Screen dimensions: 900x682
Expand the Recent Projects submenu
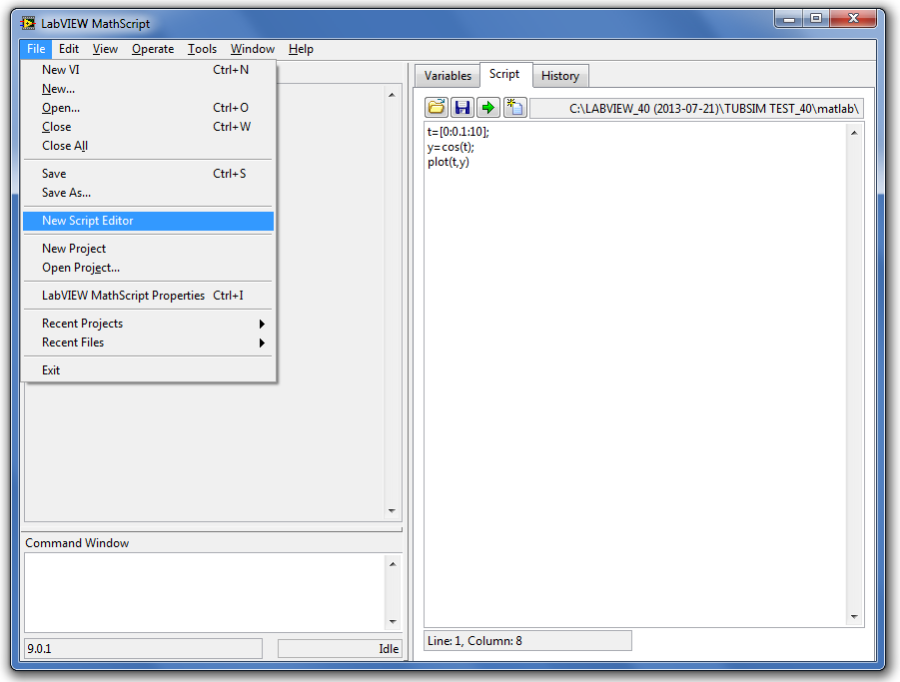pos(148,324)
